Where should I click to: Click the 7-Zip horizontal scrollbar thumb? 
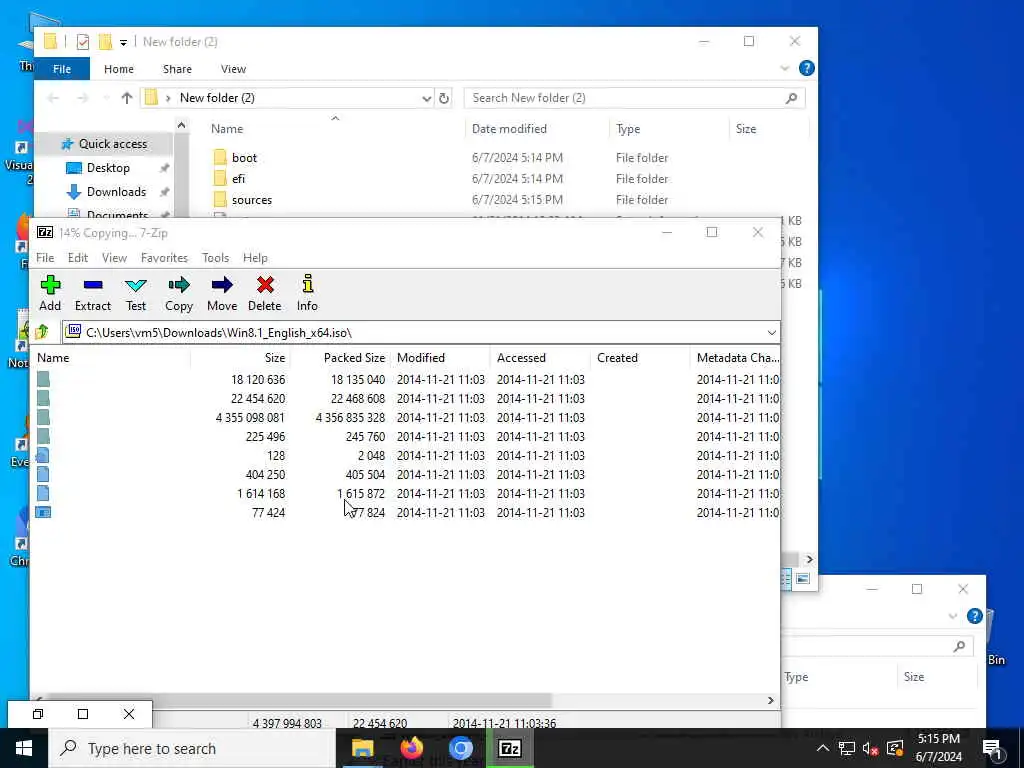coord(299,701)
